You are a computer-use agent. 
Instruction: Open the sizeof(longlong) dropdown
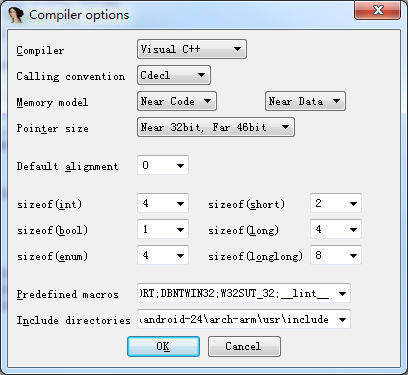[x=336, y=255]
